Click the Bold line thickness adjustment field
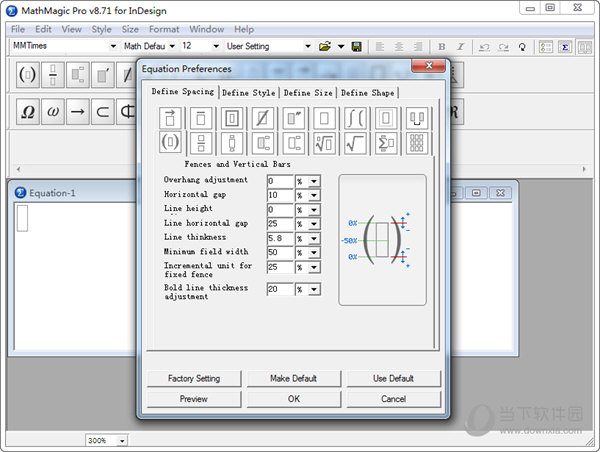The height and width of the screenshot is (452, 600). 280,289
